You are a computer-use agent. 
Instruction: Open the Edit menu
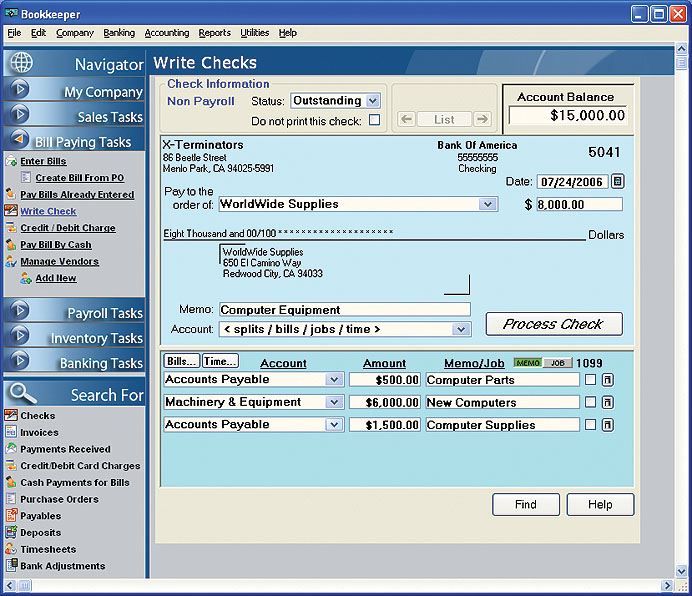pos(38,33)
